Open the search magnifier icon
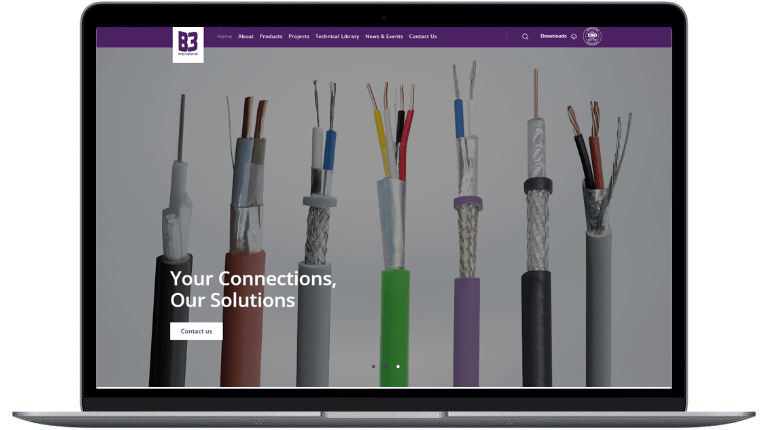This screenshot has width=768, height=430. (525, 37)
